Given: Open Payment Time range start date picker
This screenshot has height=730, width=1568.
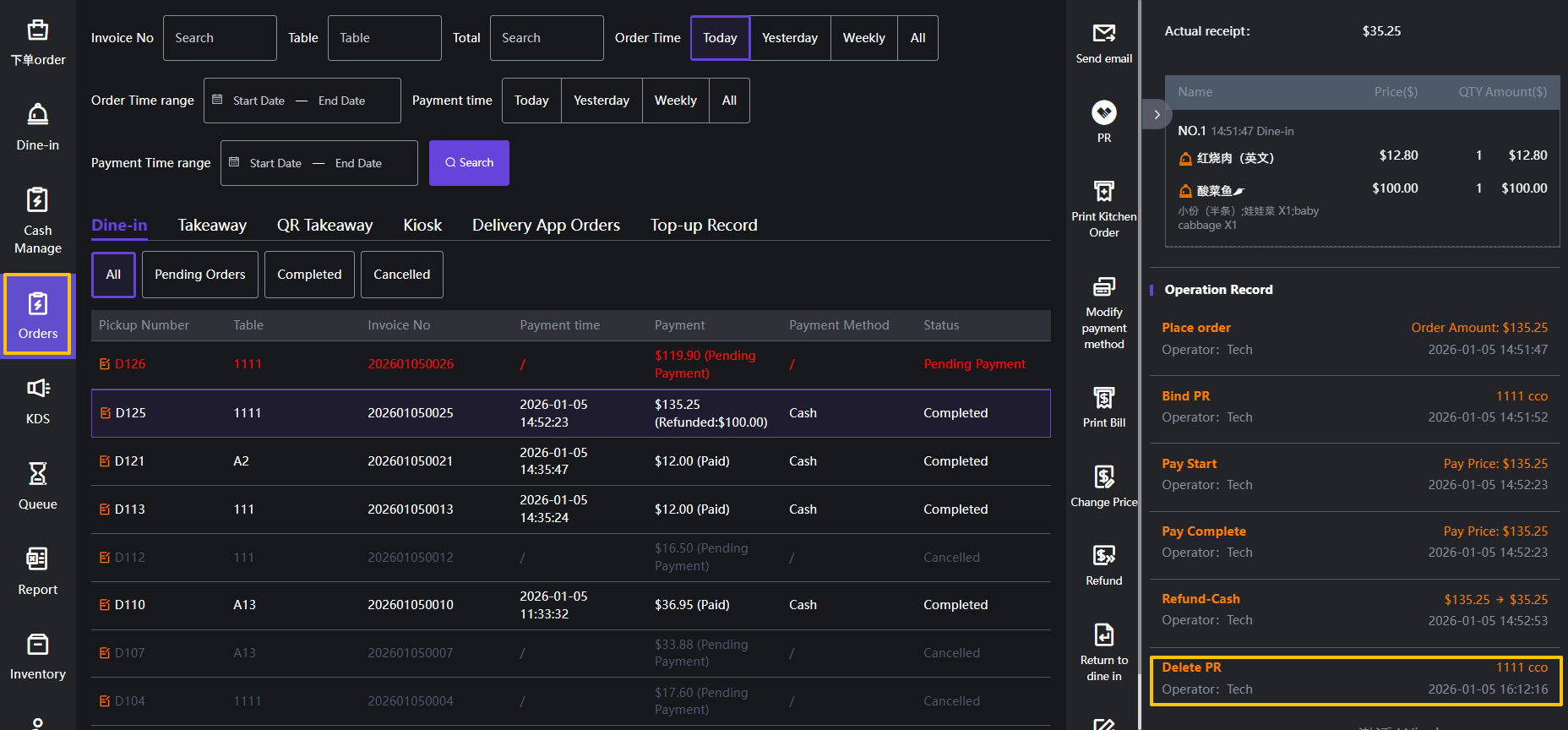Looking at the screenshot, I should [x=275, y=163].
